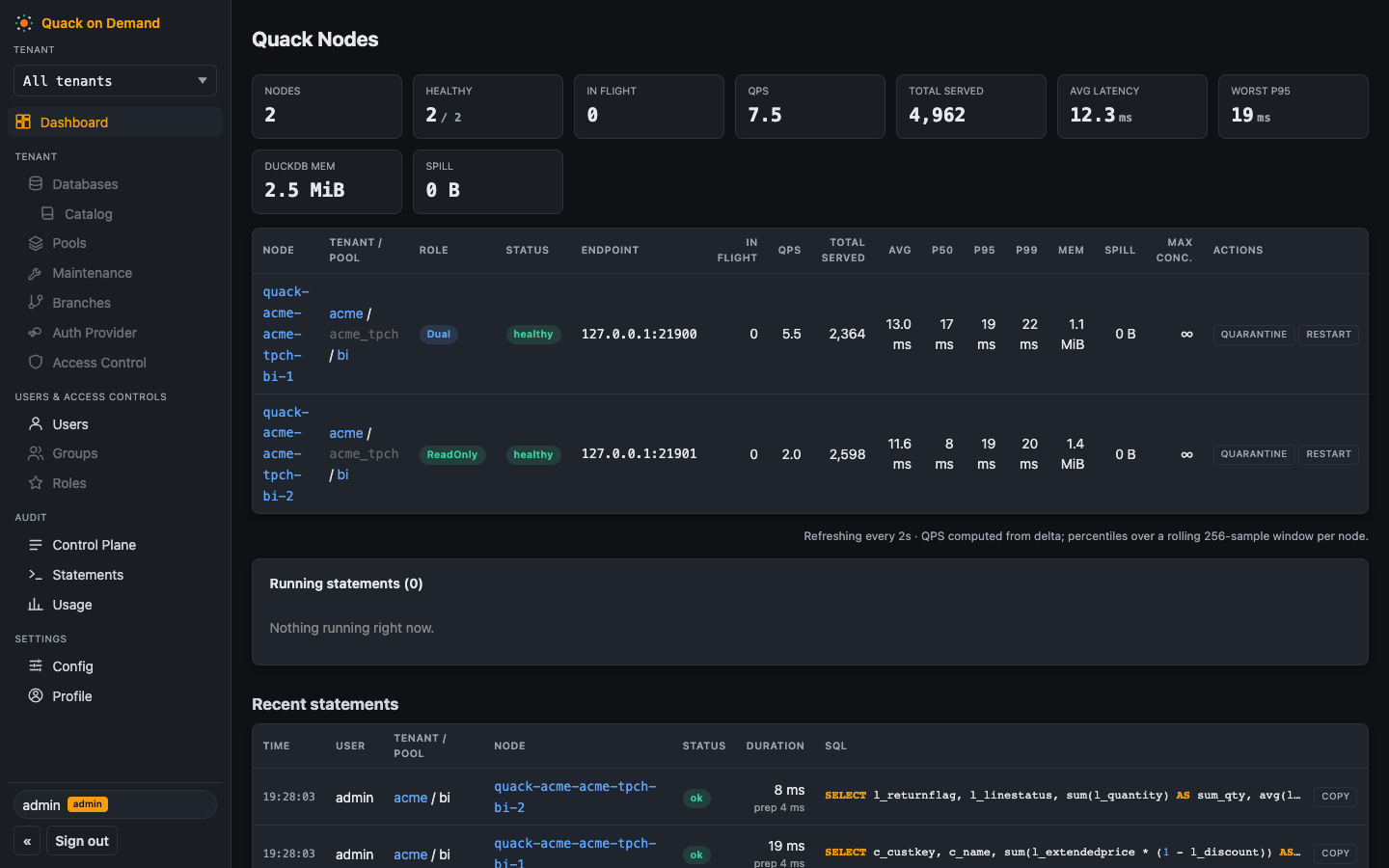Image resolution: width=1389 pixels, height=868 pixels.
Task: Click the Maintenance wrench icon
Action: point(36,273)
